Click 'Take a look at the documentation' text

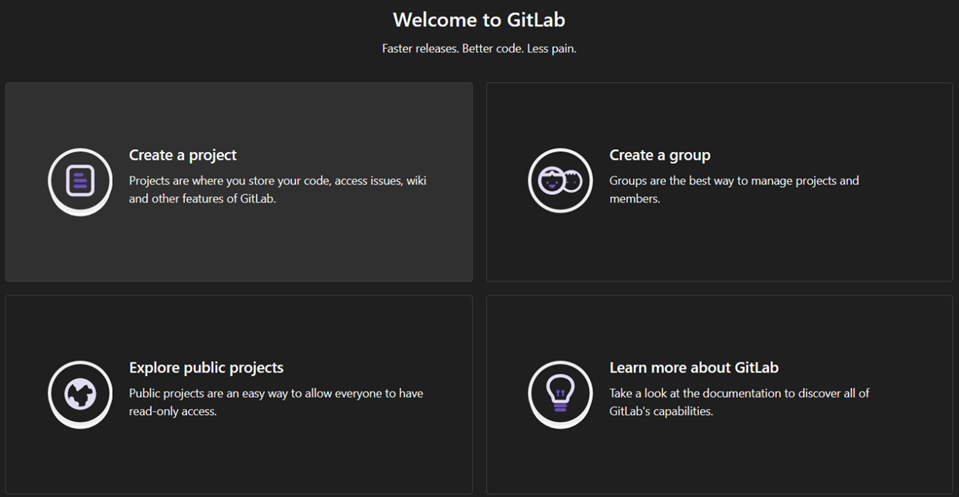tap(739, 393)
